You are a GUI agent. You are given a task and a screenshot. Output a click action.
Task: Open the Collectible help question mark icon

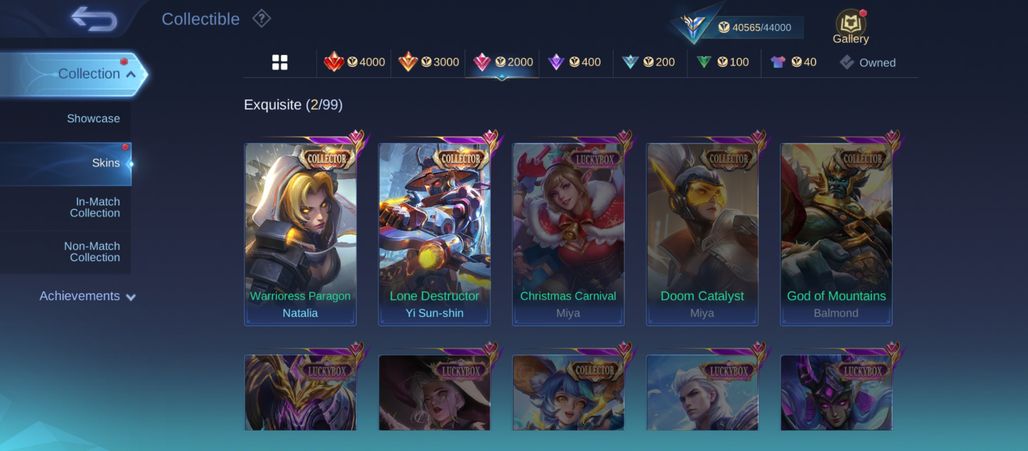pyautogui.click(x=262, y=19)
